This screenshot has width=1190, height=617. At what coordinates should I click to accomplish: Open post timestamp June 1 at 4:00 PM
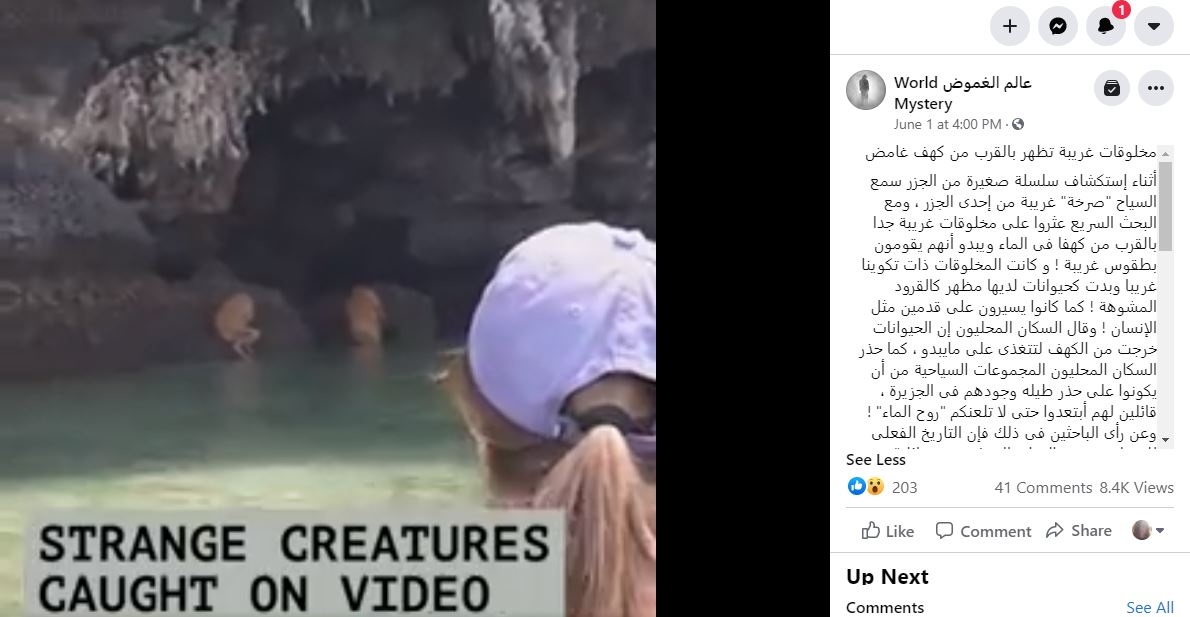947,124
